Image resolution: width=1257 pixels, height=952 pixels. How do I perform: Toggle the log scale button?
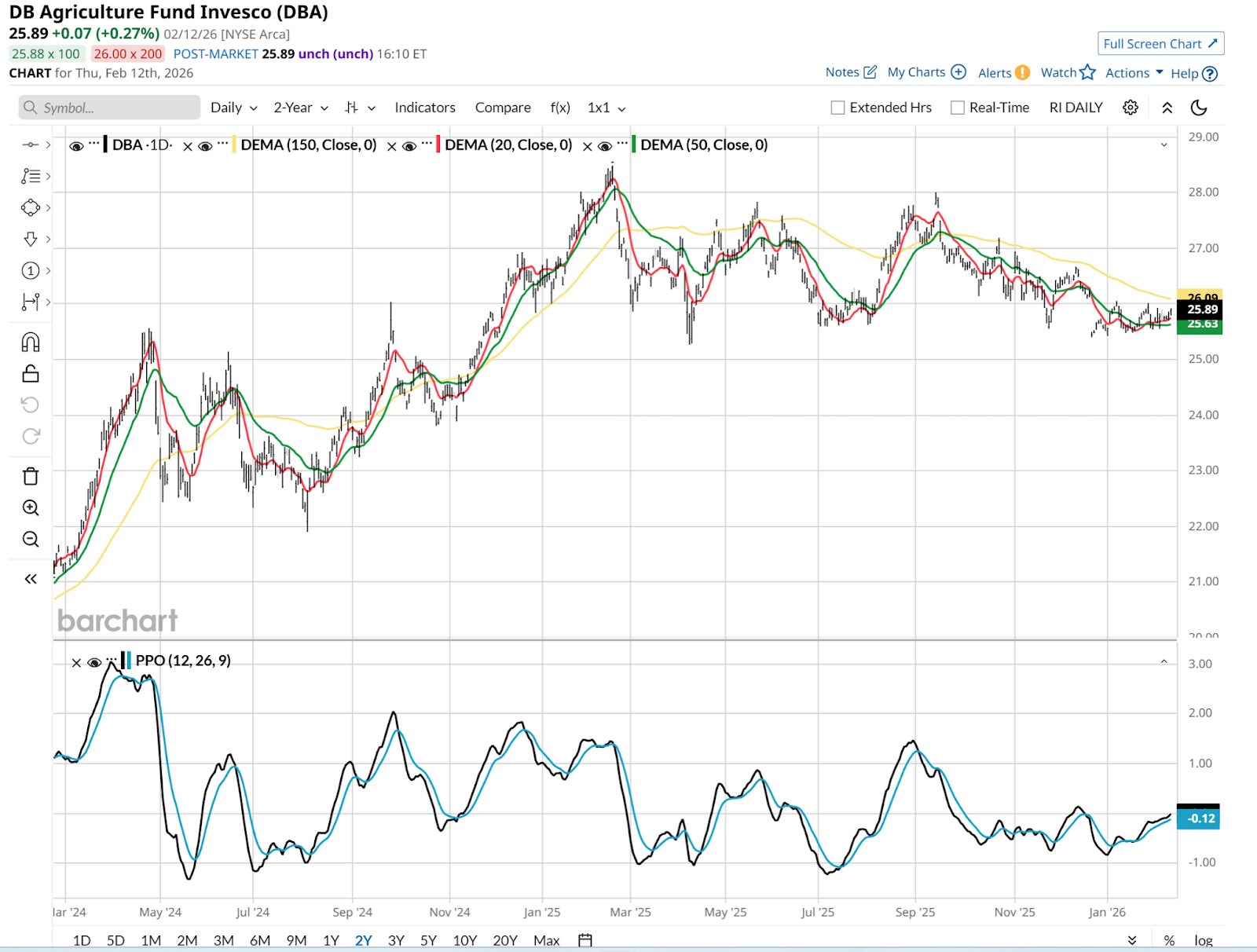[1204, 940]
